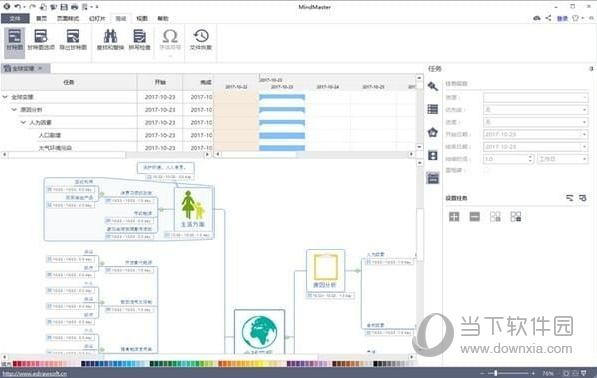Viewport: 597px width, 378px height.
Task: Click the Gantt Chart (甘特图) ribbon button
Action: 15,40
